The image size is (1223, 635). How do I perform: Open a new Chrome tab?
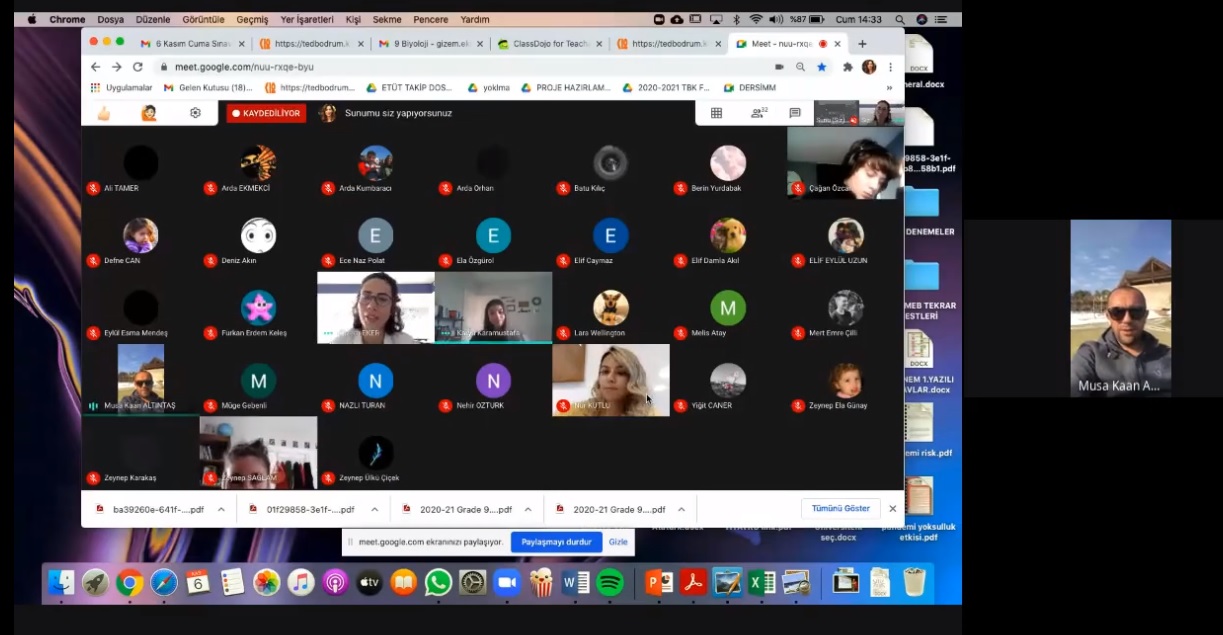click(862, 44)
